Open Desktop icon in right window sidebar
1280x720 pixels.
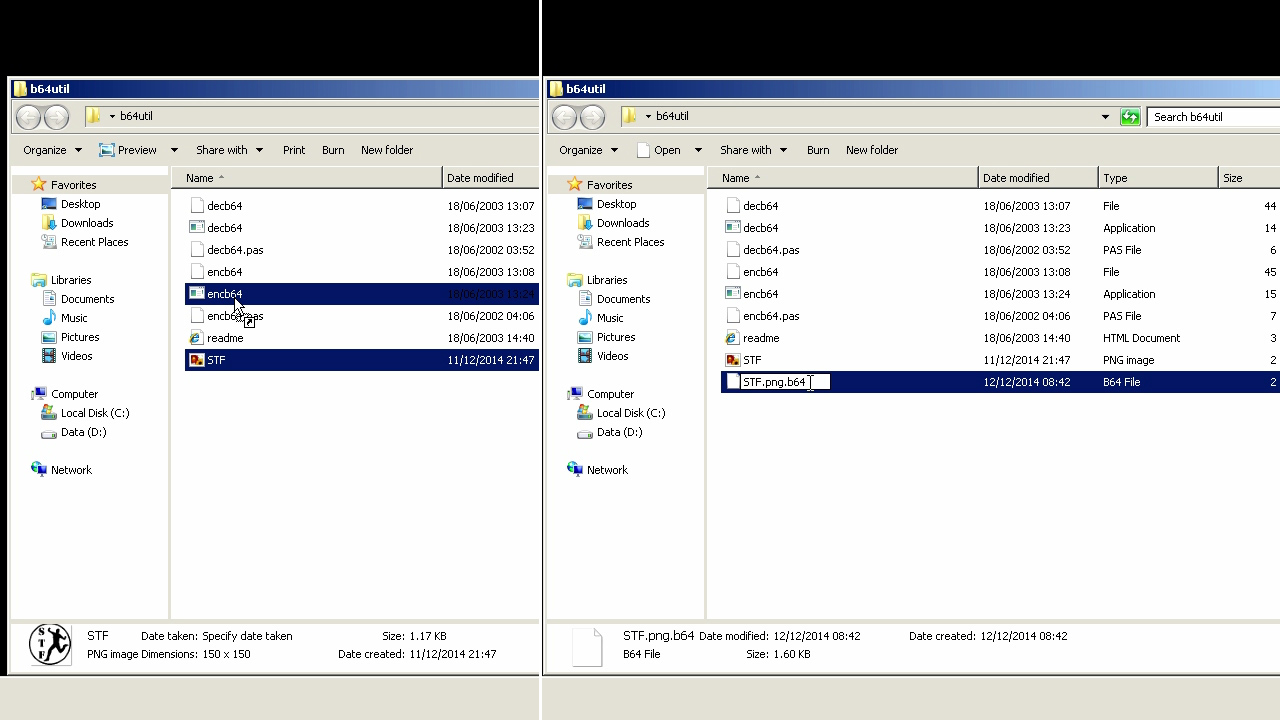(585, 204)
